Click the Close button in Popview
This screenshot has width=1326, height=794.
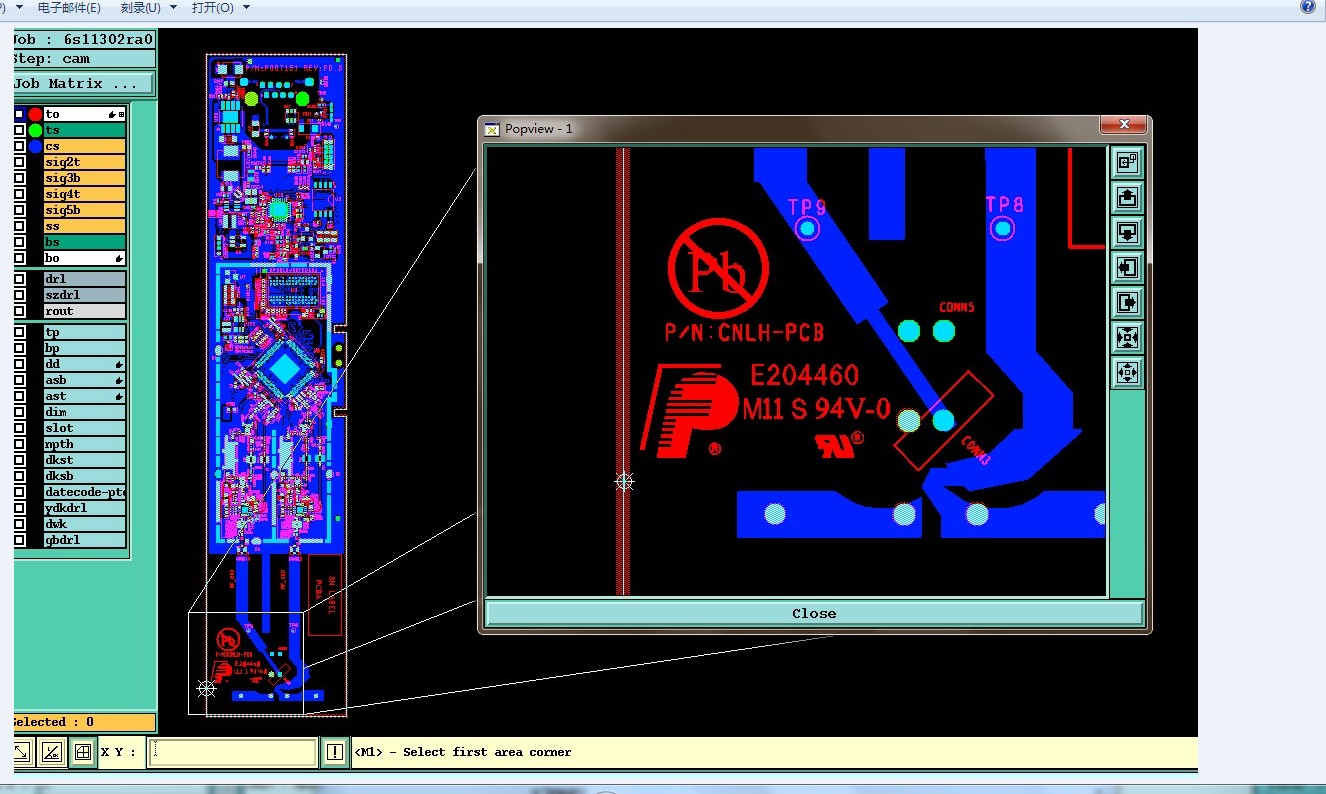(x=814, y=614)
